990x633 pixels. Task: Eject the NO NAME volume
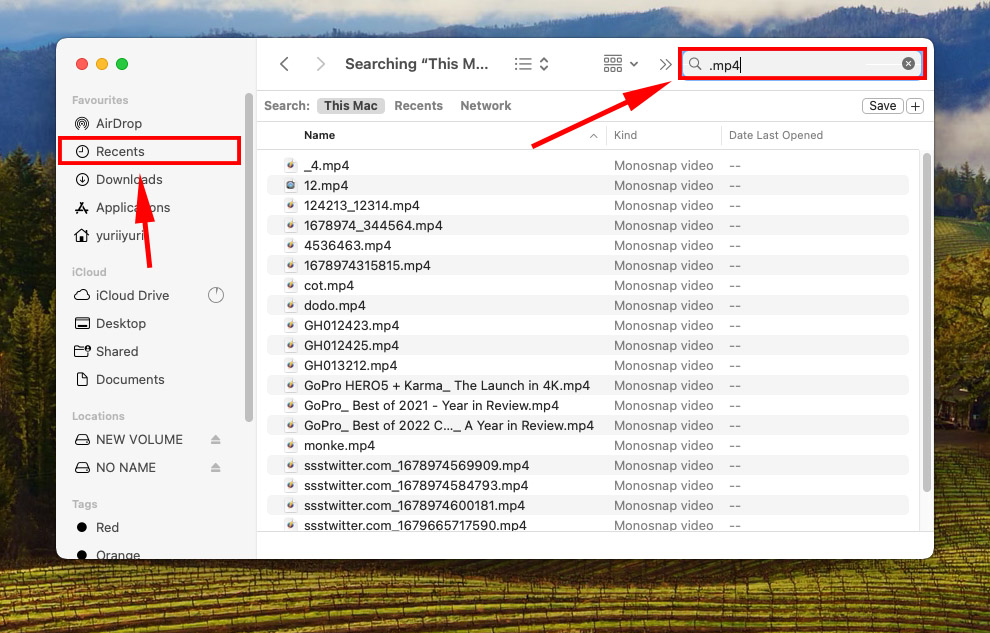pos(214,467)
